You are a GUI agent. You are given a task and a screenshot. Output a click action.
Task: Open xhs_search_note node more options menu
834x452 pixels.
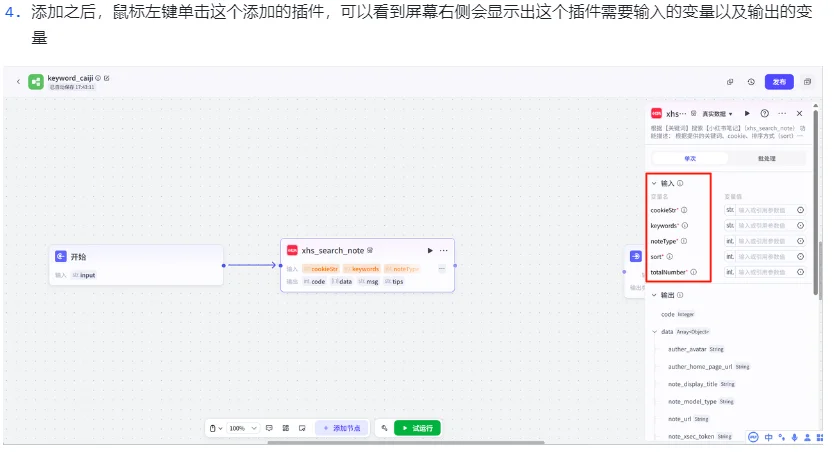point(444,250)
